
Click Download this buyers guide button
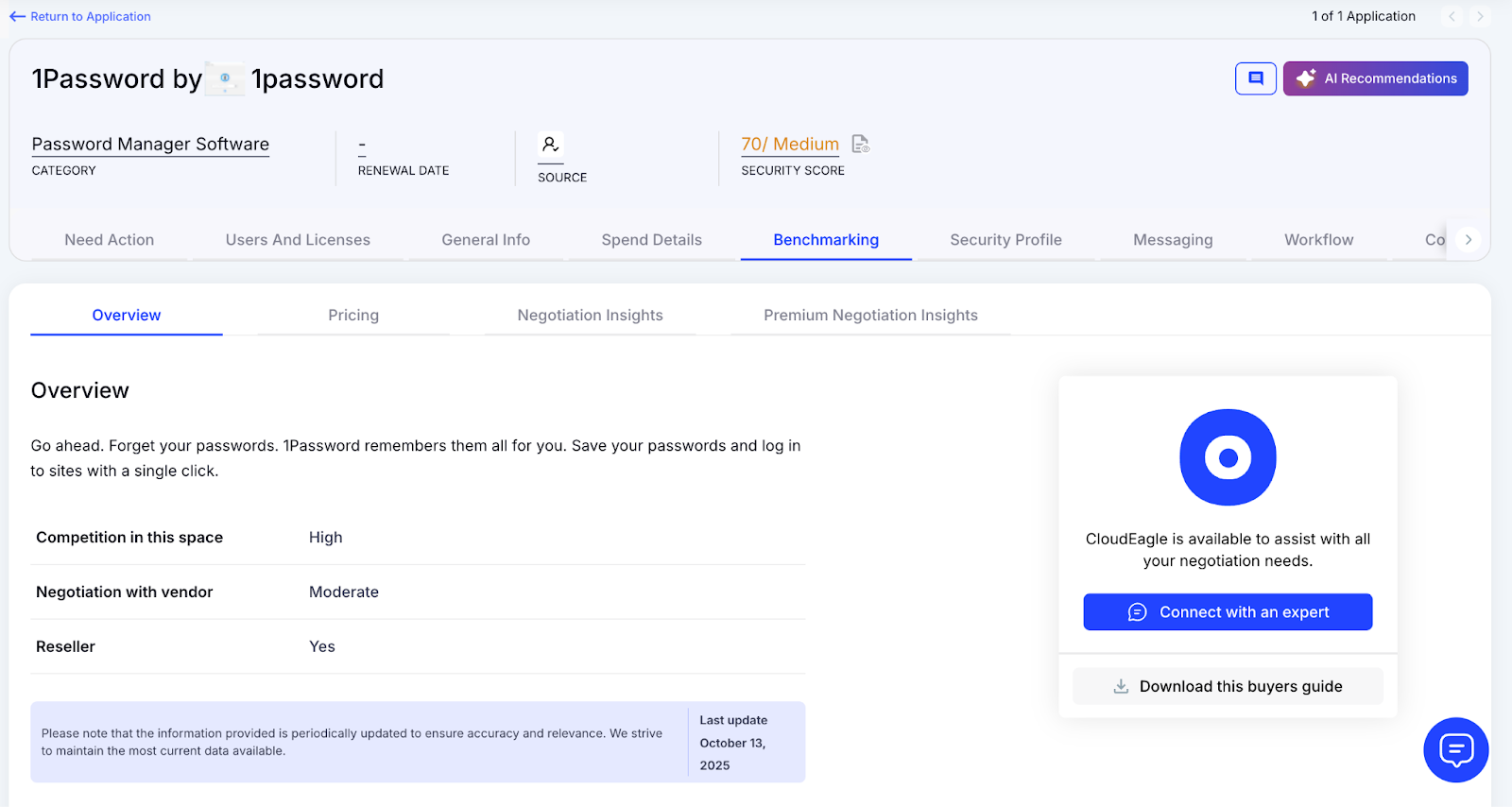tap(1228, 686)
